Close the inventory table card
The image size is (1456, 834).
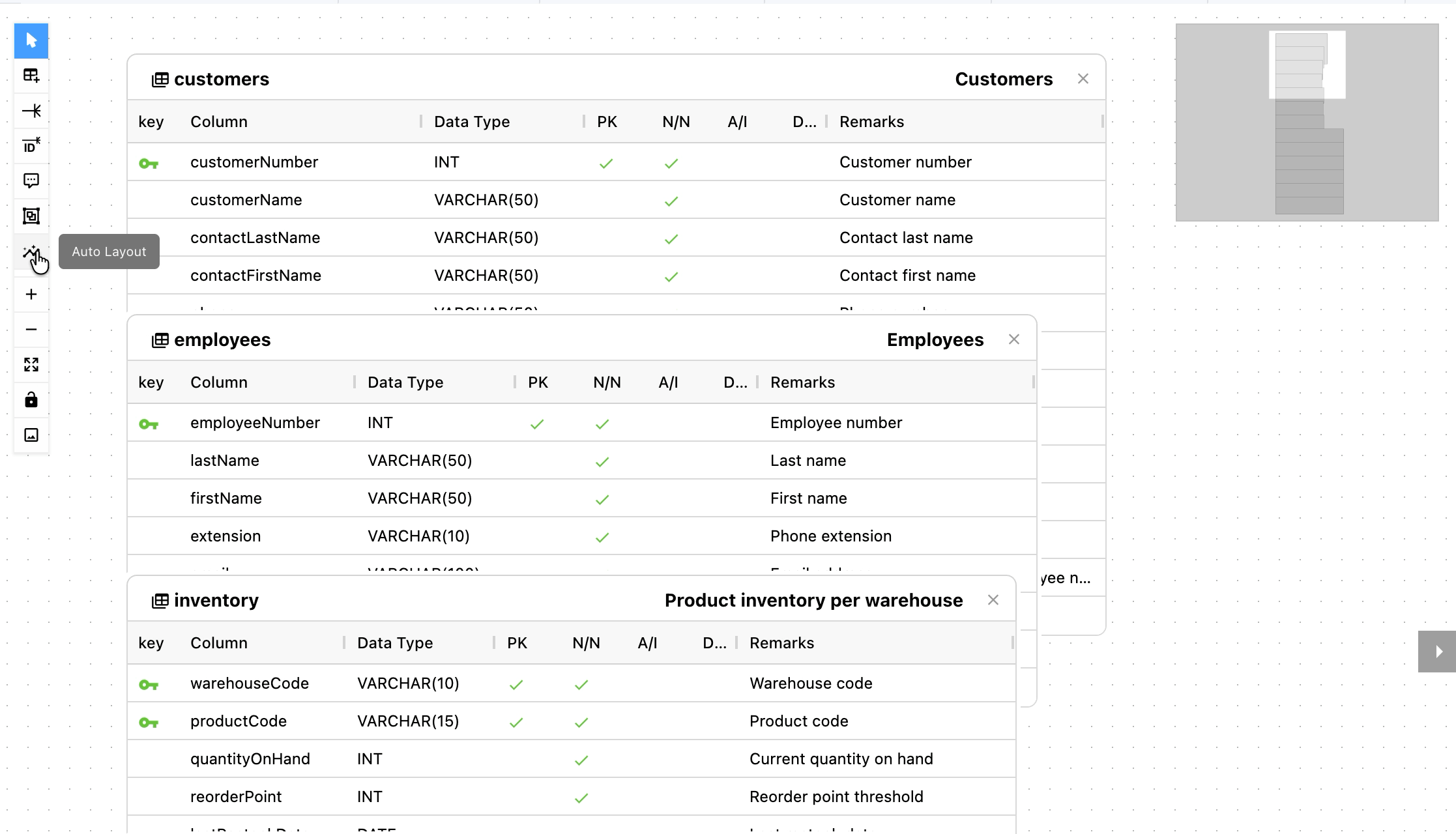click(x=993, y=600)
